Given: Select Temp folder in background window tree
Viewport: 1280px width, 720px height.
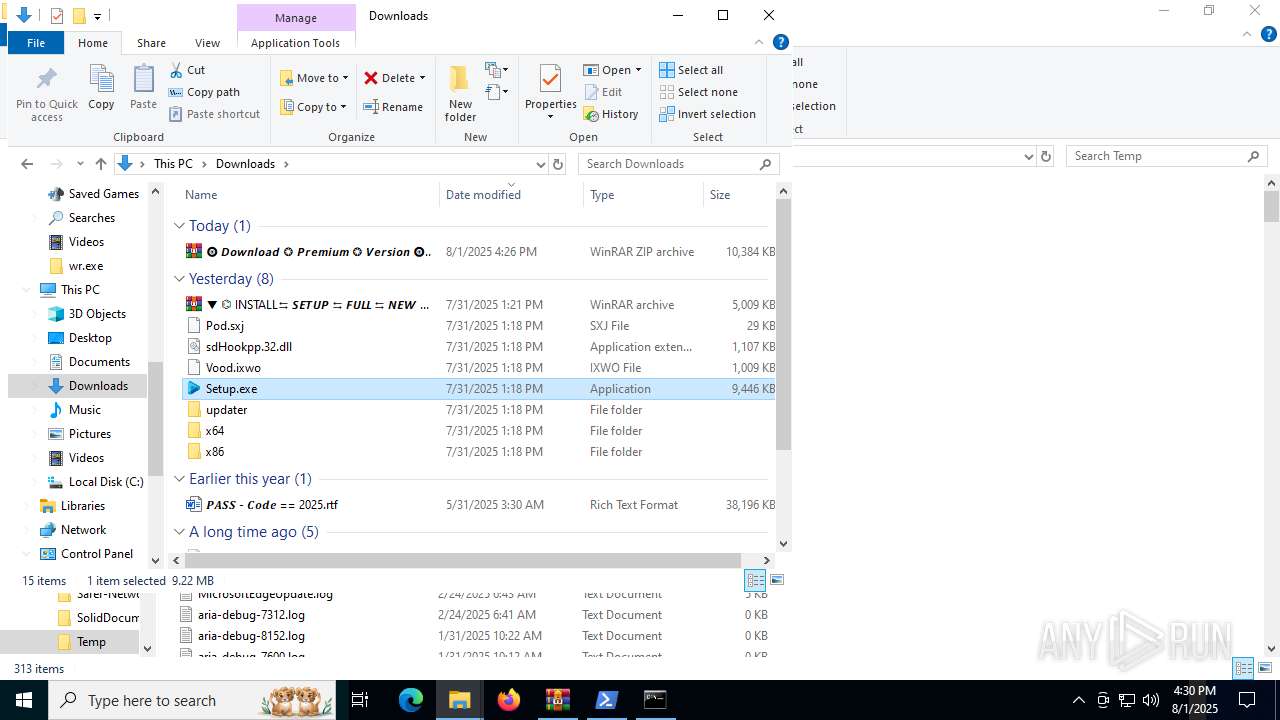Looking at the screenshot, I should pyautogui.click(x=81, y=642).
